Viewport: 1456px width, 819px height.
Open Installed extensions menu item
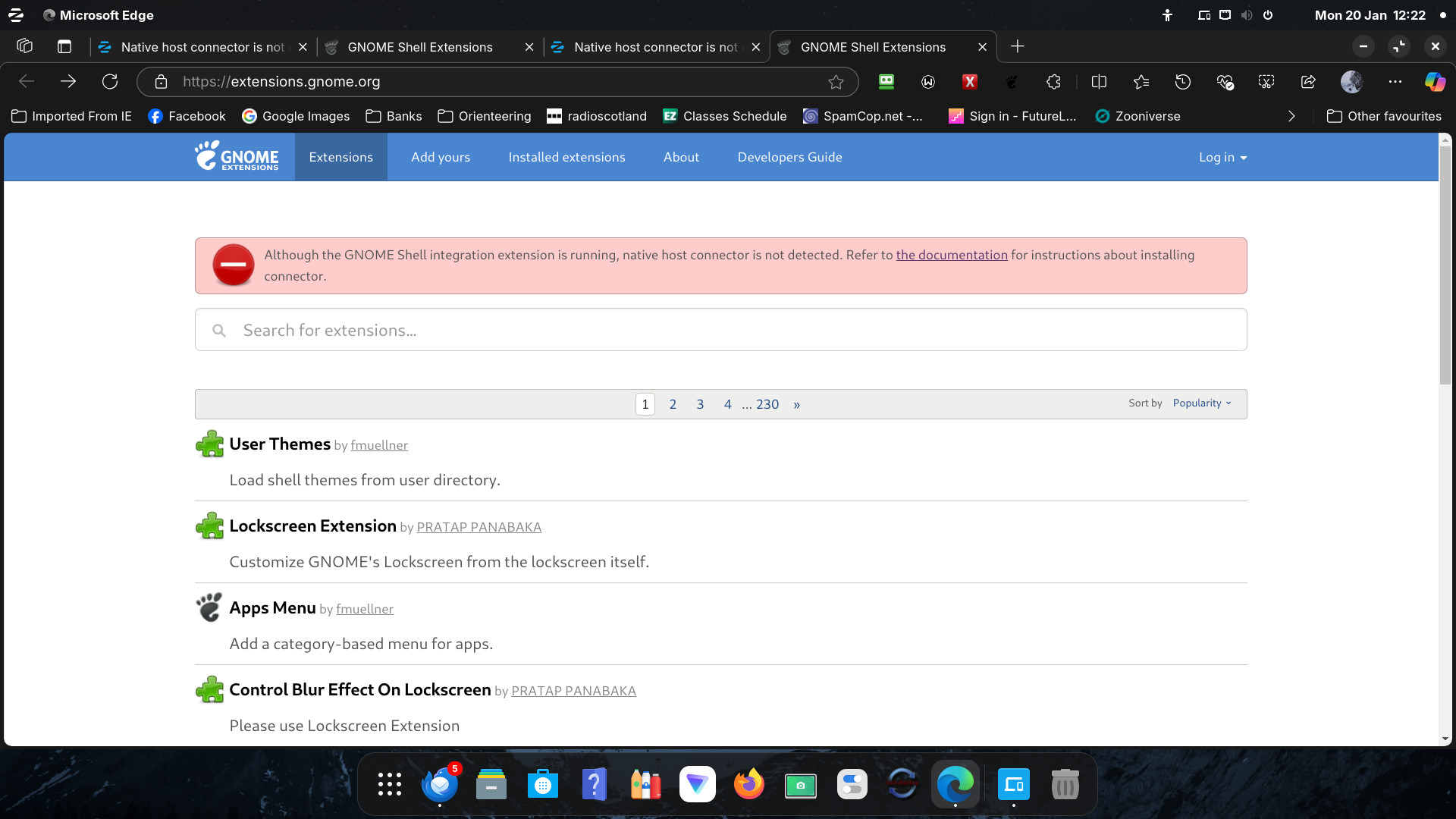coord(566,157)
